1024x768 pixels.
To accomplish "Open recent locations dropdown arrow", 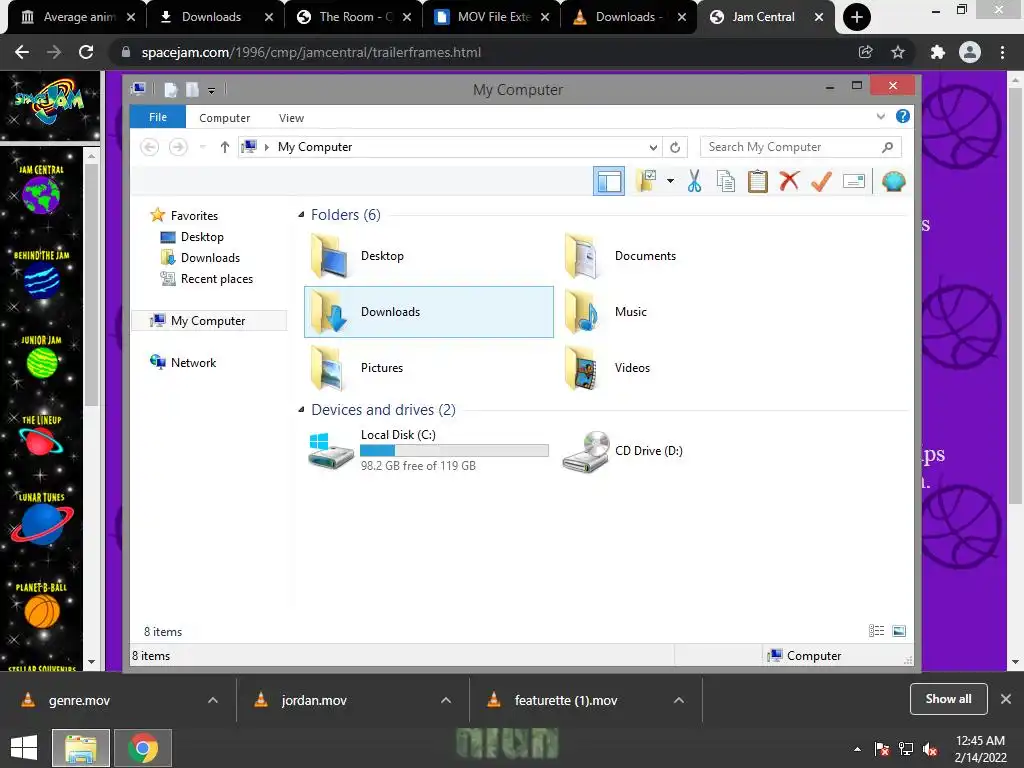I will pyautogui.click(x=202, y=147).
